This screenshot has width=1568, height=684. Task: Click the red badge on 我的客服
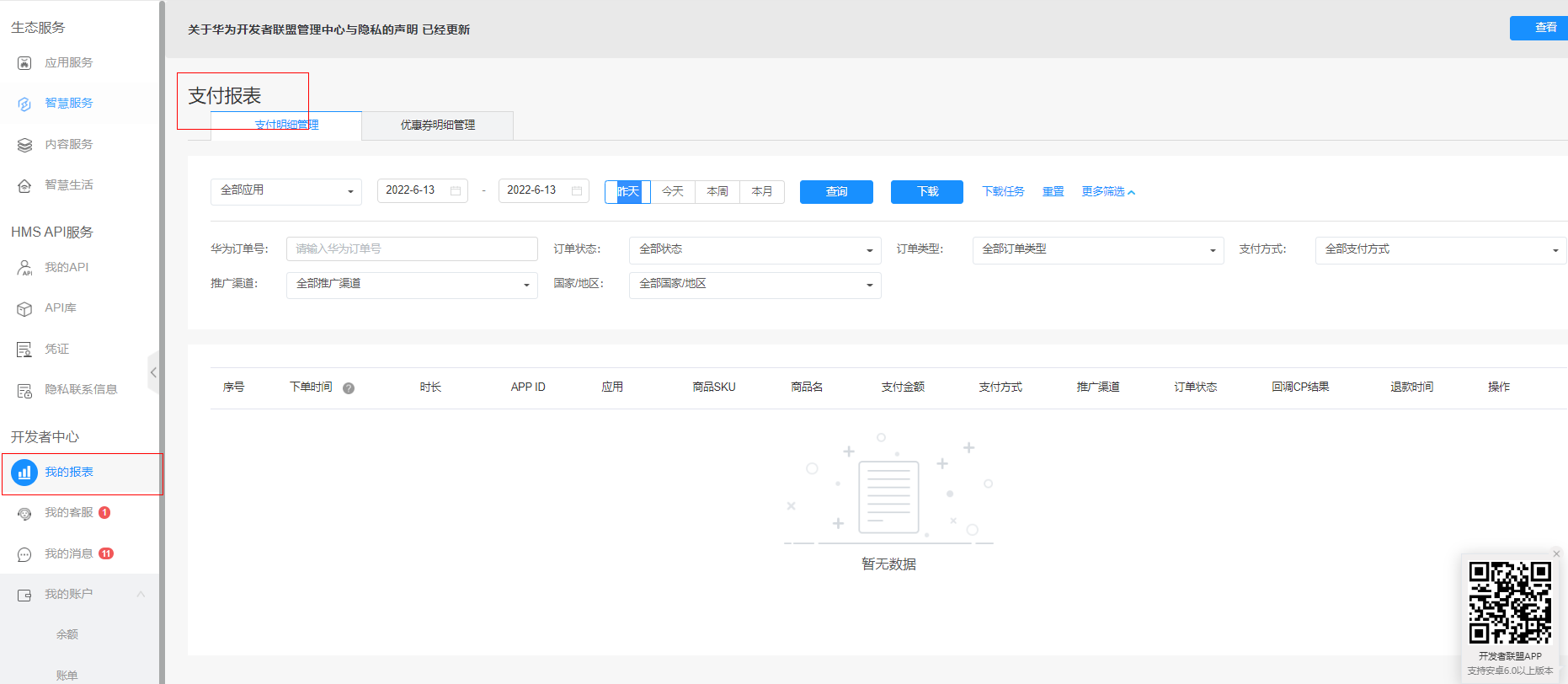click(104, 512)
